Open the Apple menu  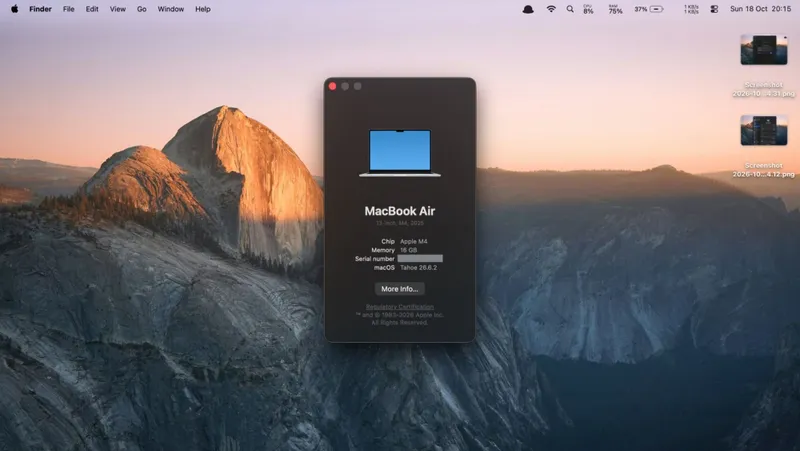click(15, 9)
